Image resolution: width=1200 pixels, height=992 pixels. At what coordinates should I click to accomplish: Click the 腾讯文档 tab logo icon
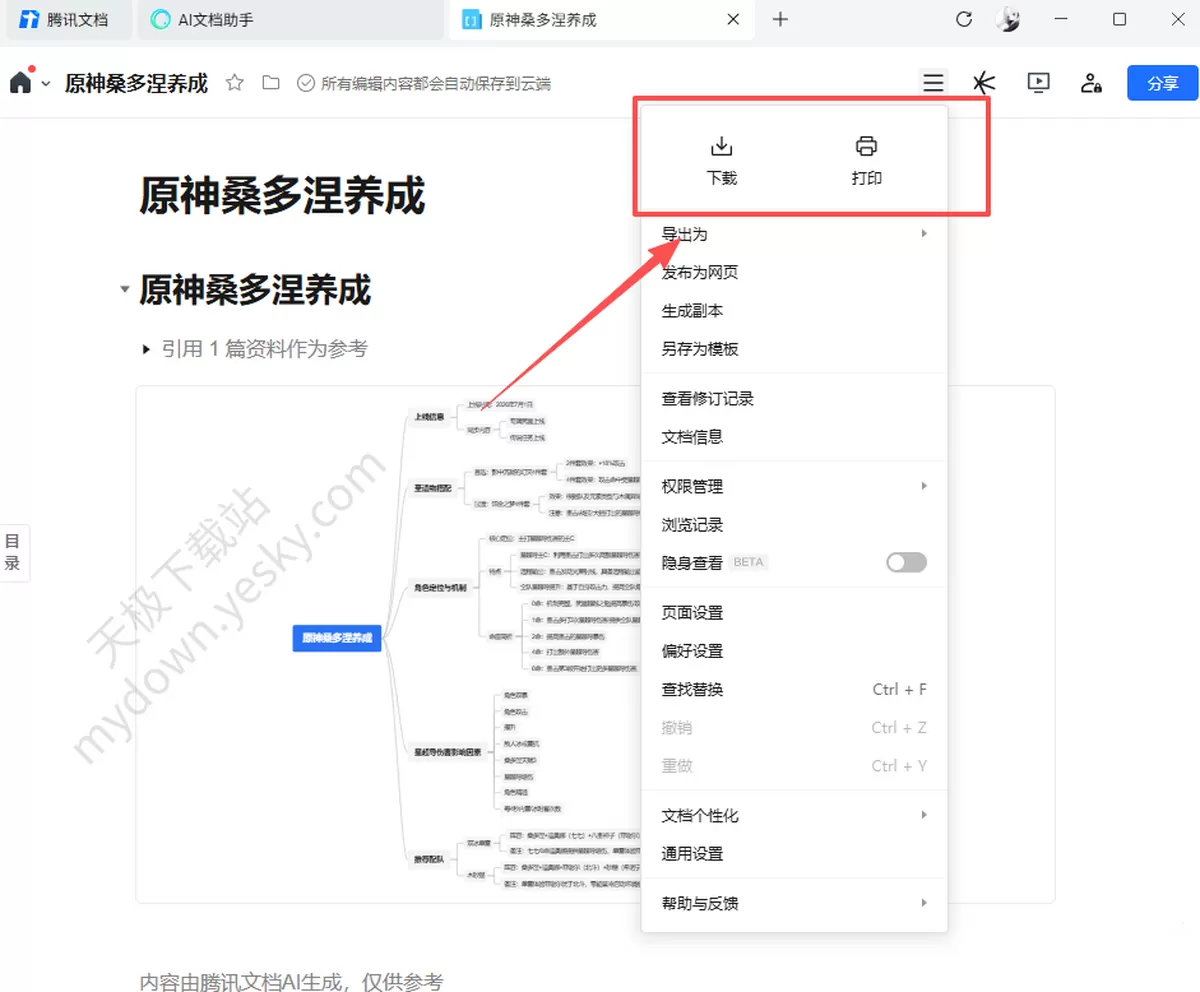pos(30,19)
